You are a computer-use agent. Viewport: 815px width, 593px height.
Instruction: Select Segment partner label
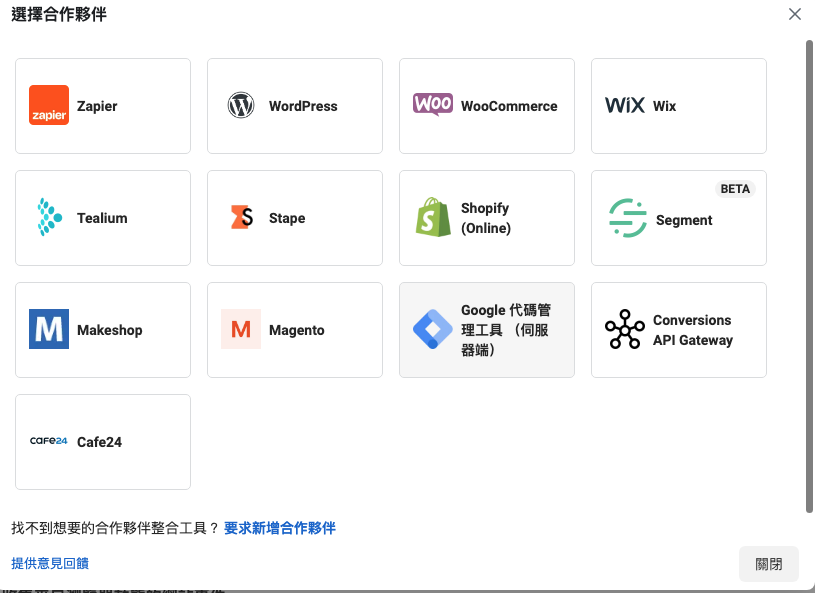(684, 220)
